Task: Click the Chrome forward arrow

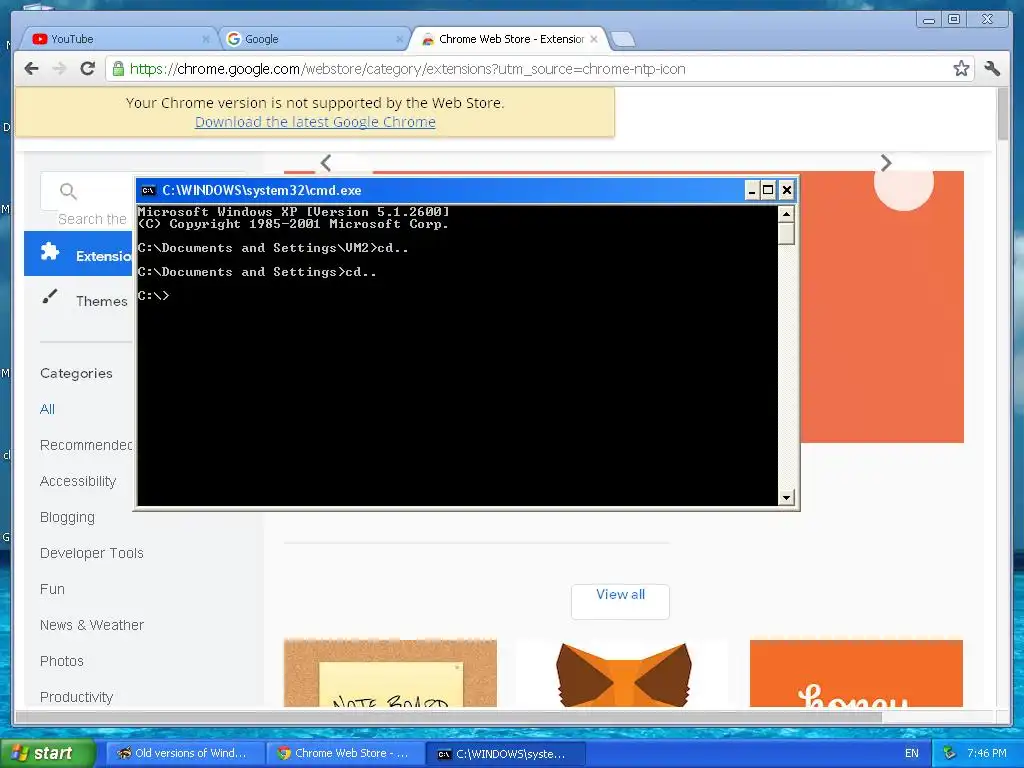Action: click(59, 69)
